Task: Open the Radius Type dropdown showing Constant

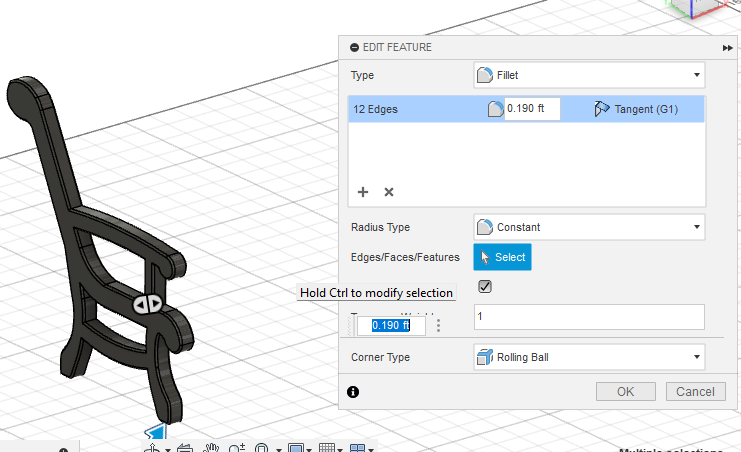Action: 589,227
